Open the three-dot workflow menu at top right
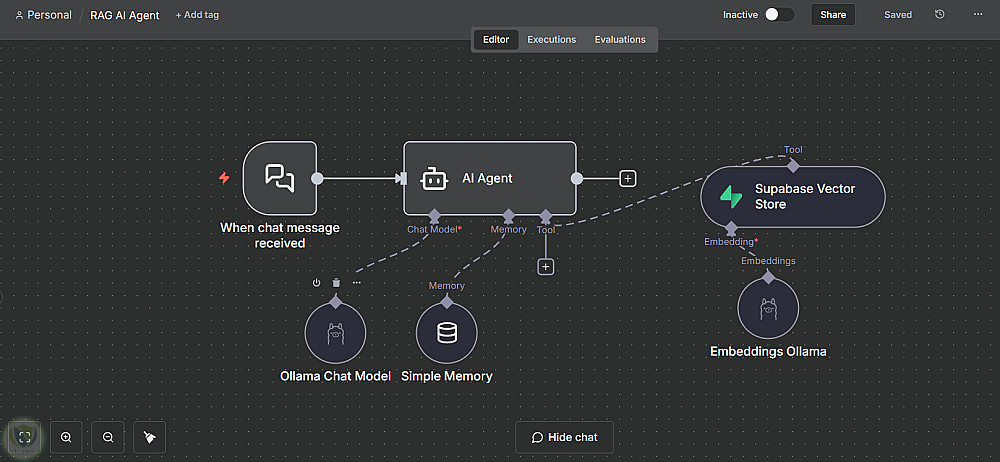Image resolution: width=1000 pixels, height=462 pixels. coord(978,15)
